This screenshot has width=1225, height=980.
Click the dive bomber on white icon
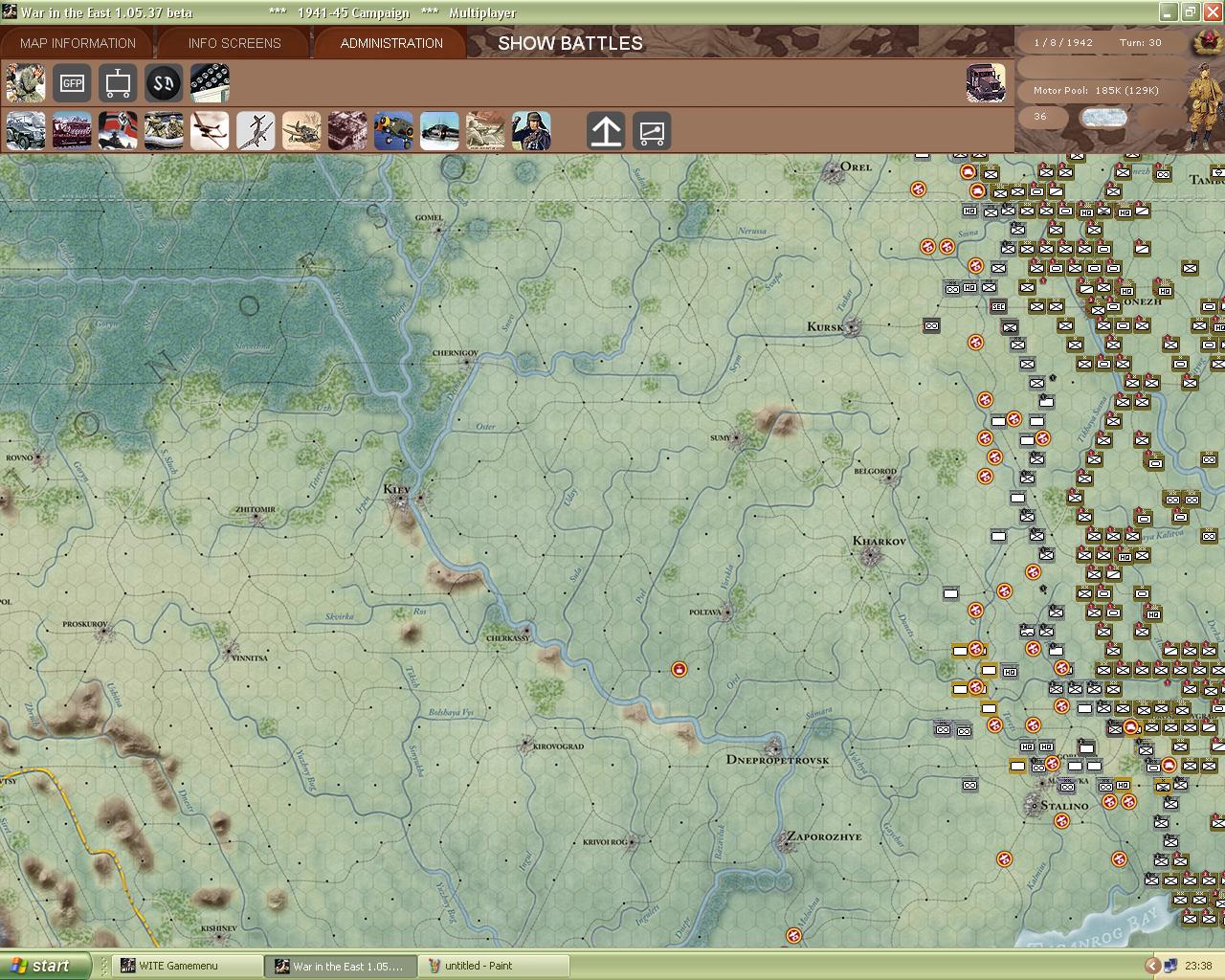tap(256, 131)
